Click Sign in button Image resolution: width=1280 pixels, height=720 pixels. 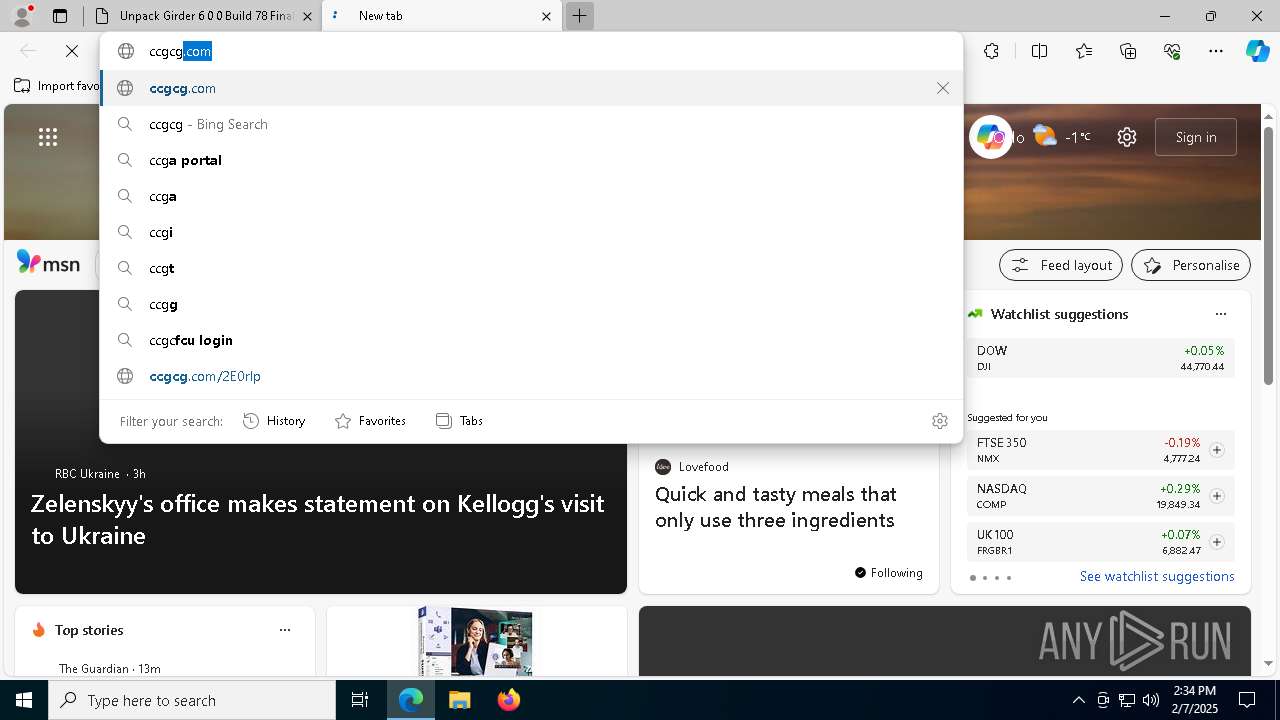pyautogui.click(x=1196, y=137)
